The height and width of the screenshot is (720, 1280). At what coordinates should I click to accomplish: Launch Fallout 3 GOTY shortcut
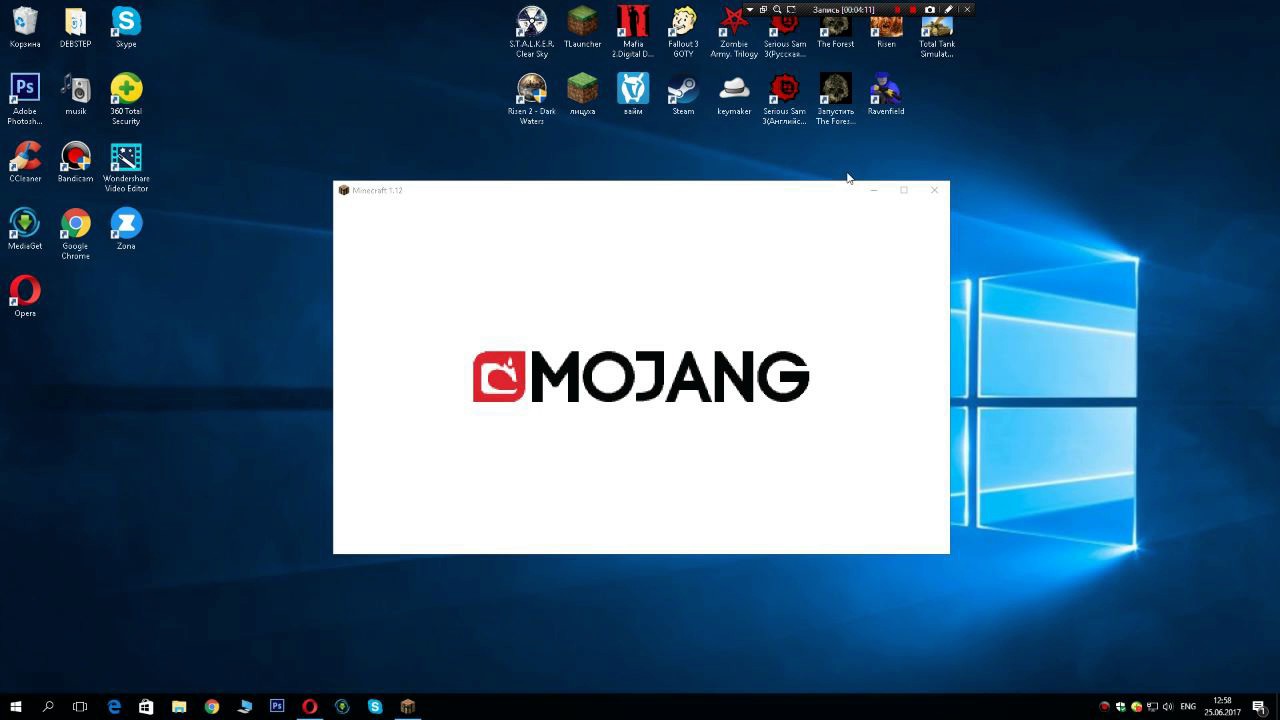point(683,31)
